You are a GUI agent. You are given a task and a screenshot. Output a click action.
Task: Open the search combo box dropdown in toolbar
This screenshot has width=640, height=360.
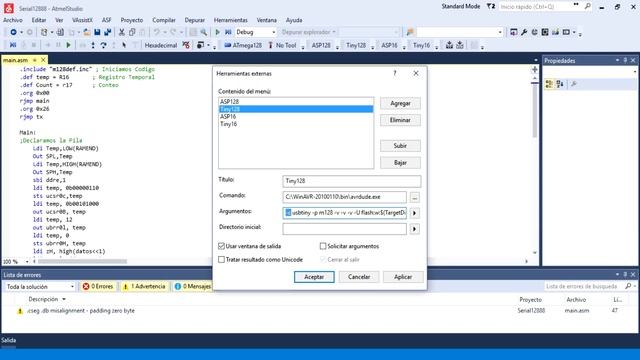(x=500, y=32)
